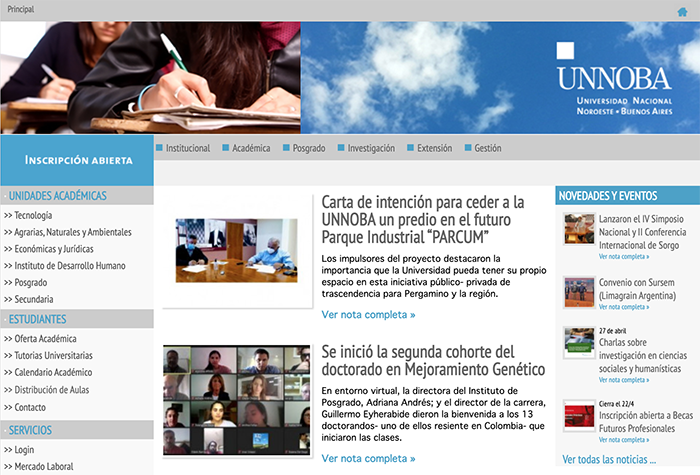Viewport: 700px width, 475px height.
Task: Open the Sorgo symposium news thumbnail
Action: (x=579, y=228)
